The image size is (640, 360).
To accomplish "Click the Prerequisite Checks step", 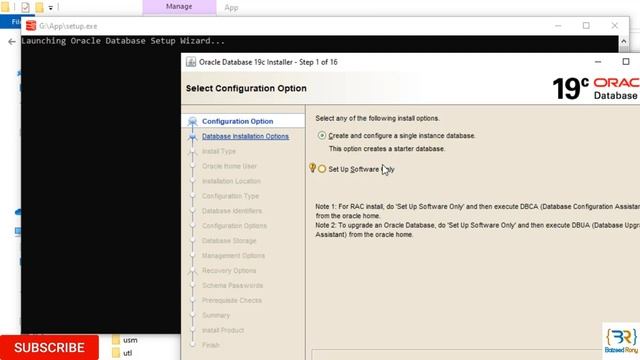I will tap(232, 300).
